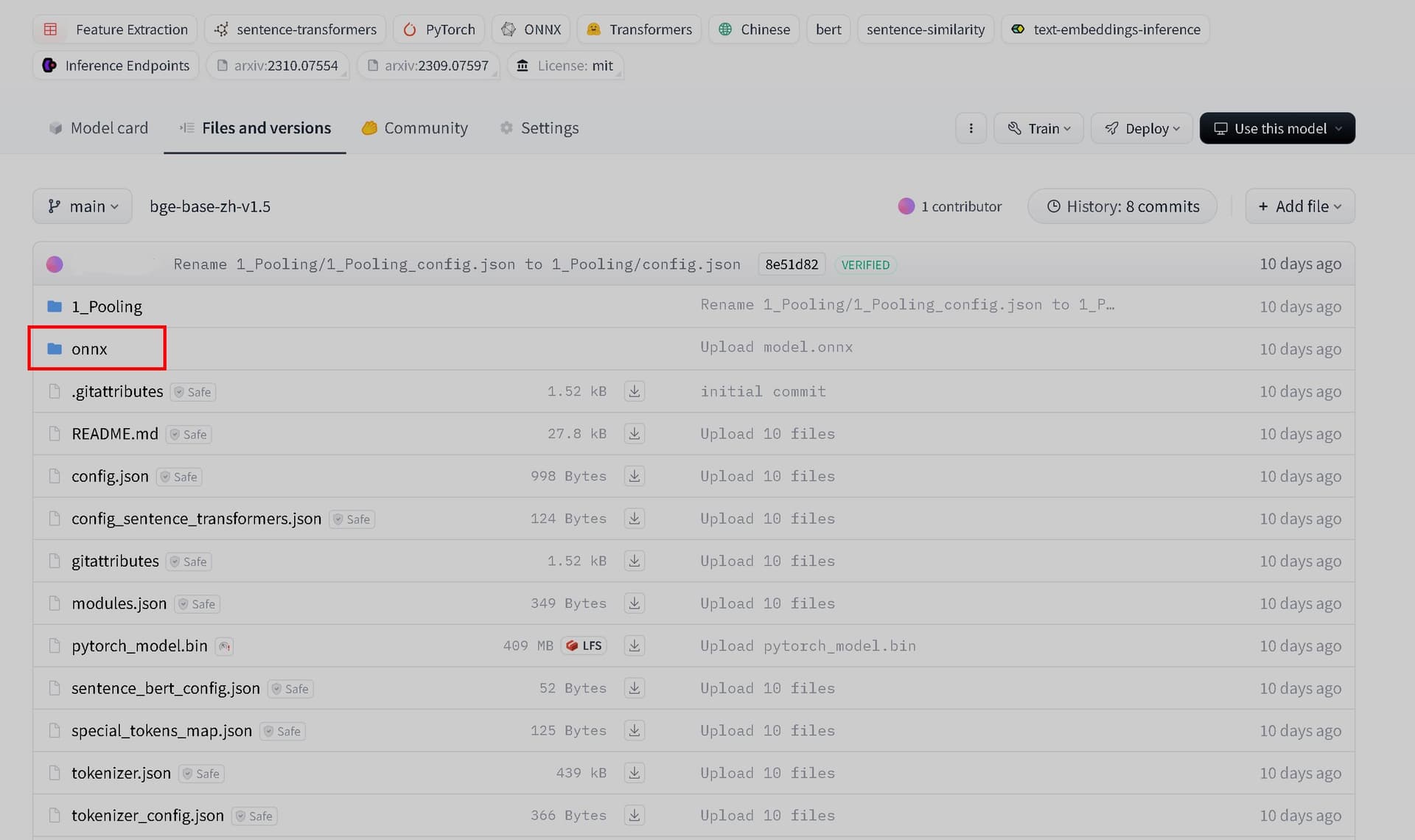Click the ONNX tag

(531, 29)
